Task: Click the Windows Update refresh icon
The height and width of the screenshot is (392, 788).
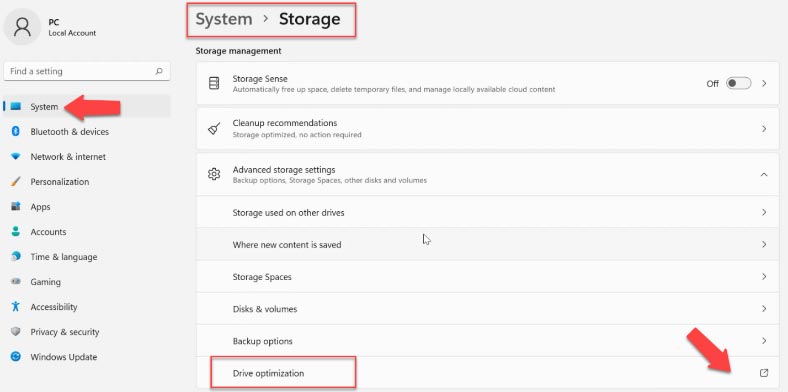Action: point(16,357)
